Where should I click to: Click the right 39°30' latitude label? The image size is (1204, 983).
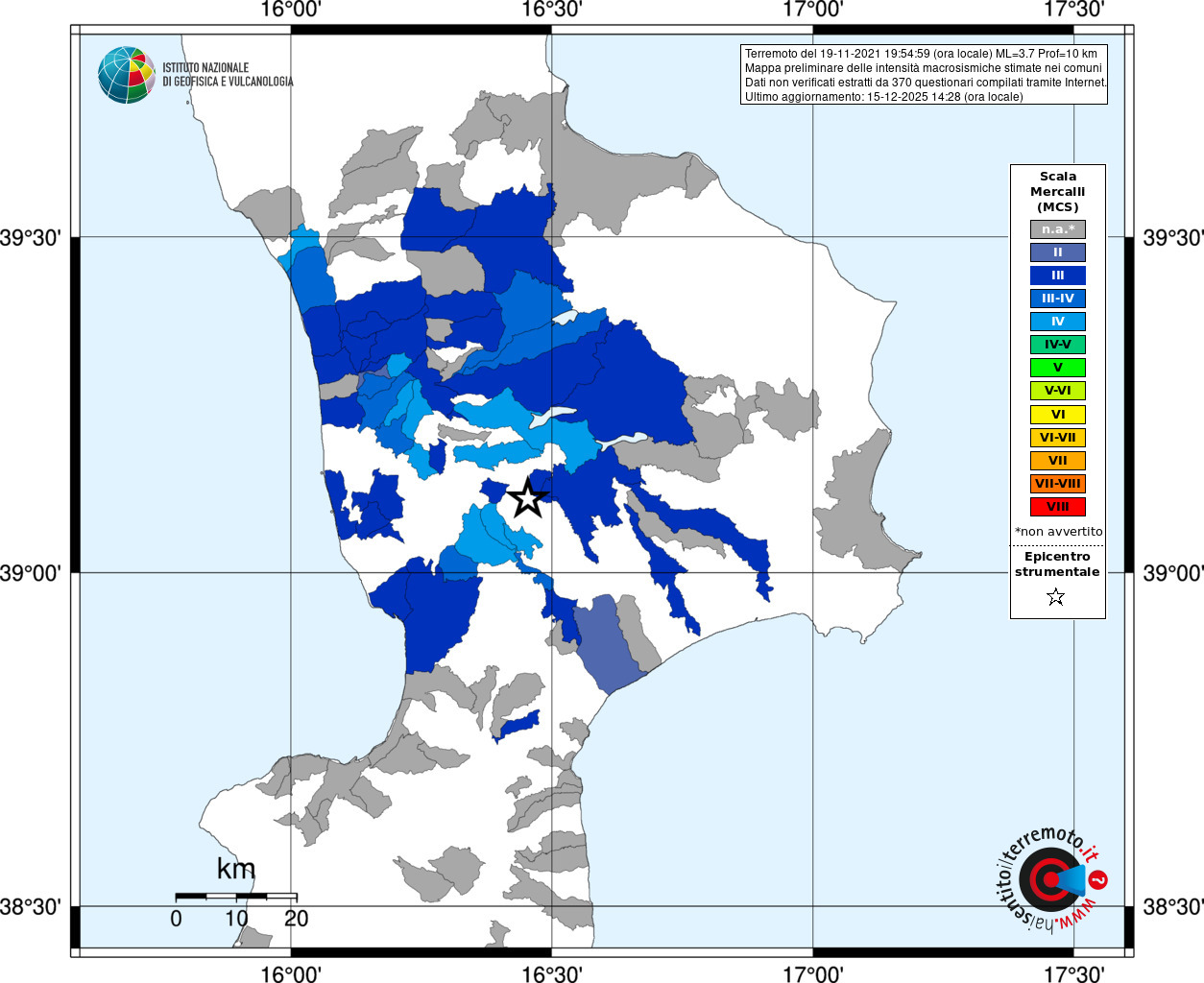(1172, 237)
